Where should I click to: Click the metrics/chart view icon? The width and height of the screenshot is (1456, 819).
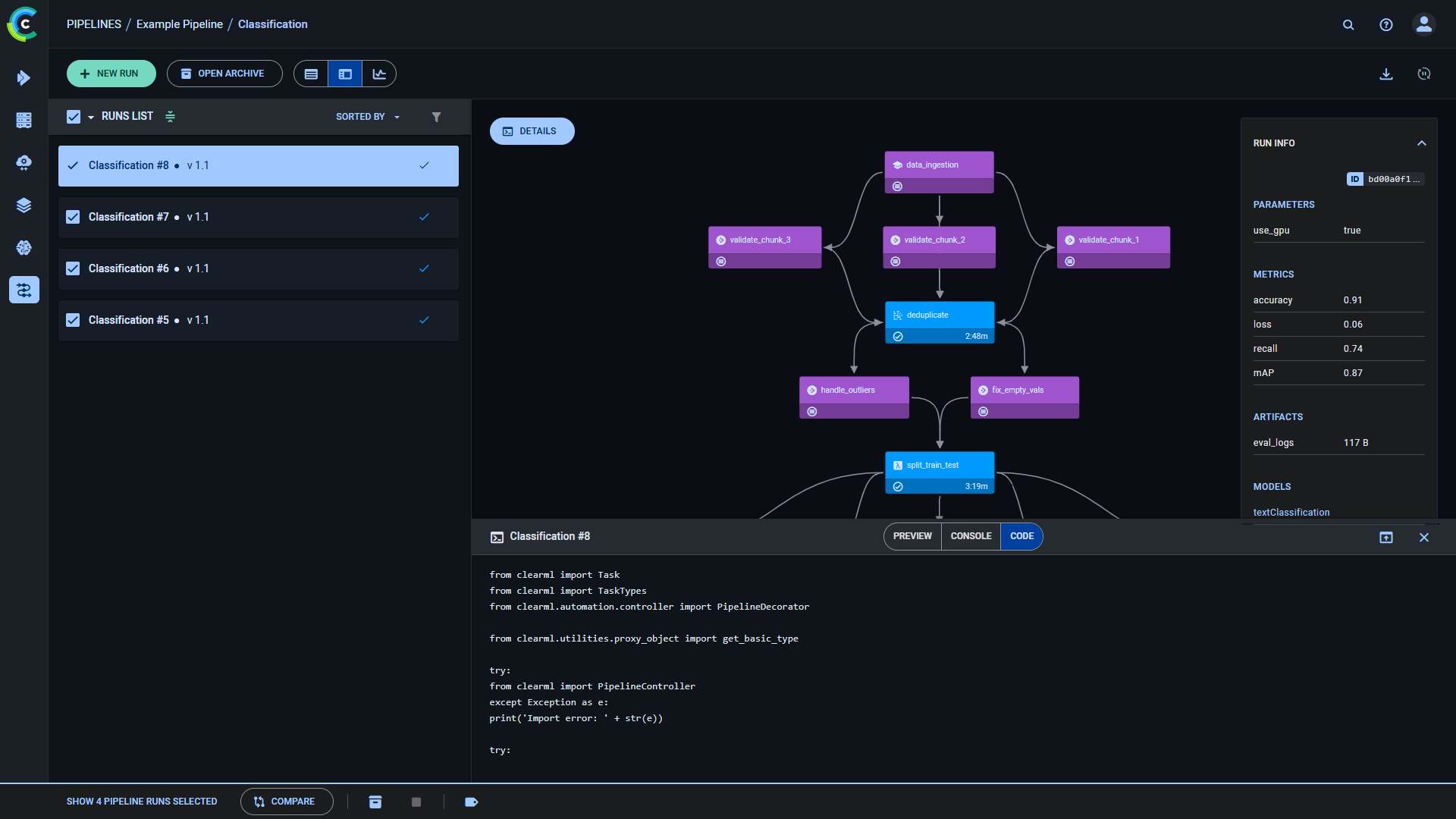point(378,73)
